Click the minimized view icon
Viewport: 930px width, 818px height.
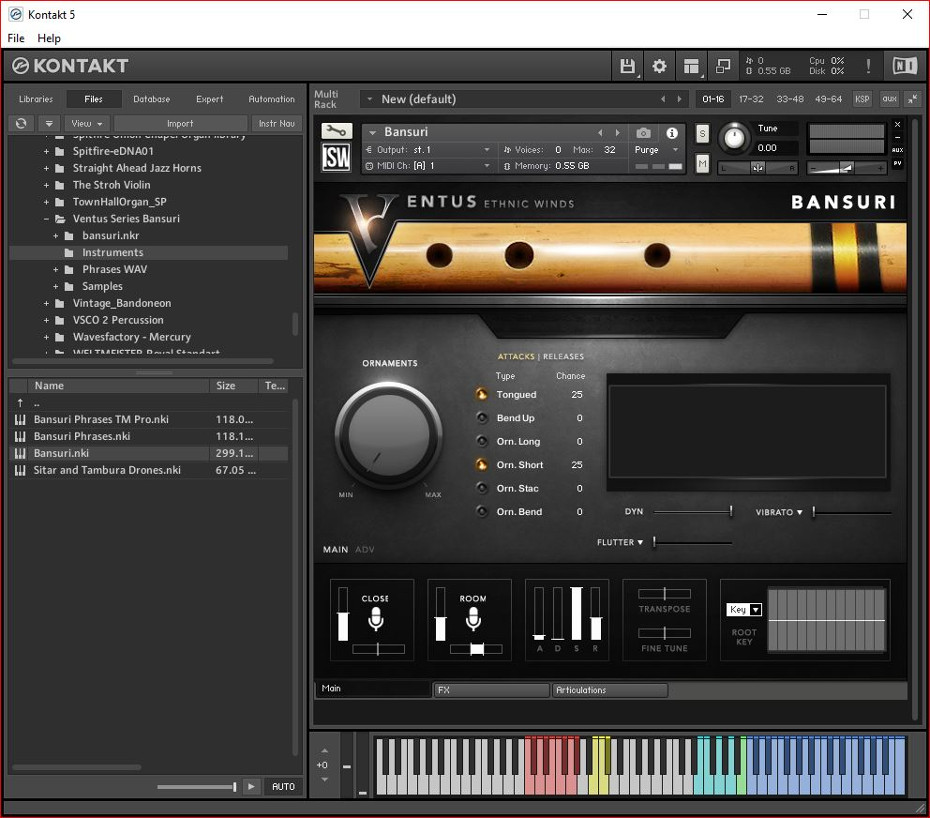click(723, 66)
